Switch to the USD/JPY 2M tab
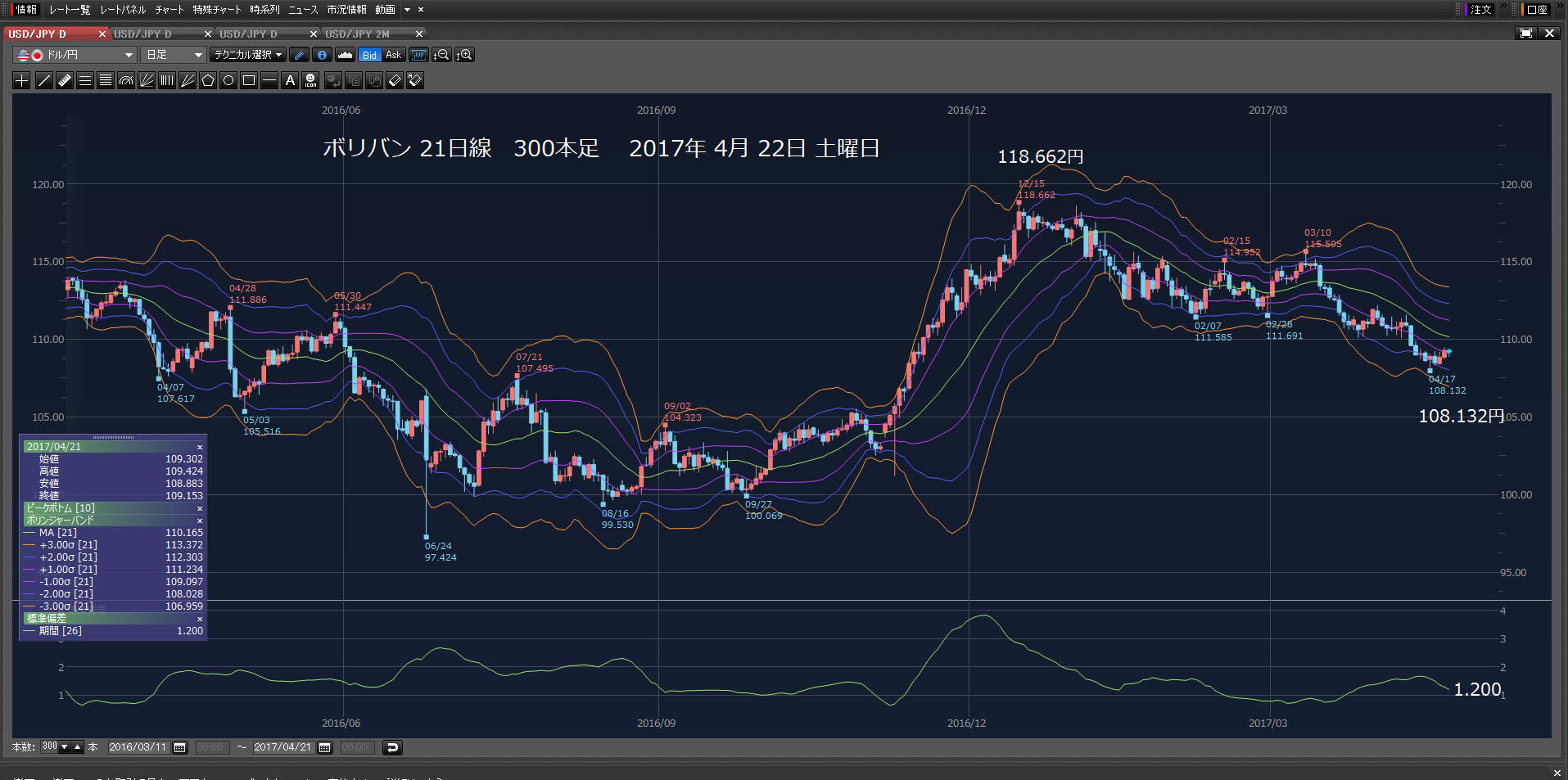The width and height of the screenshot is (1568, 780). coord(357,34)
